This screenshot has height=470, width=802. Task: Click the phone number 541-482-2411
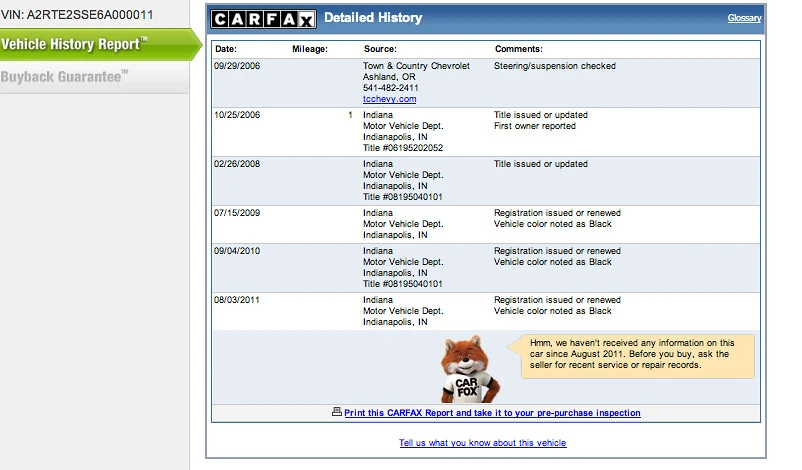click(x=391, y=88)
